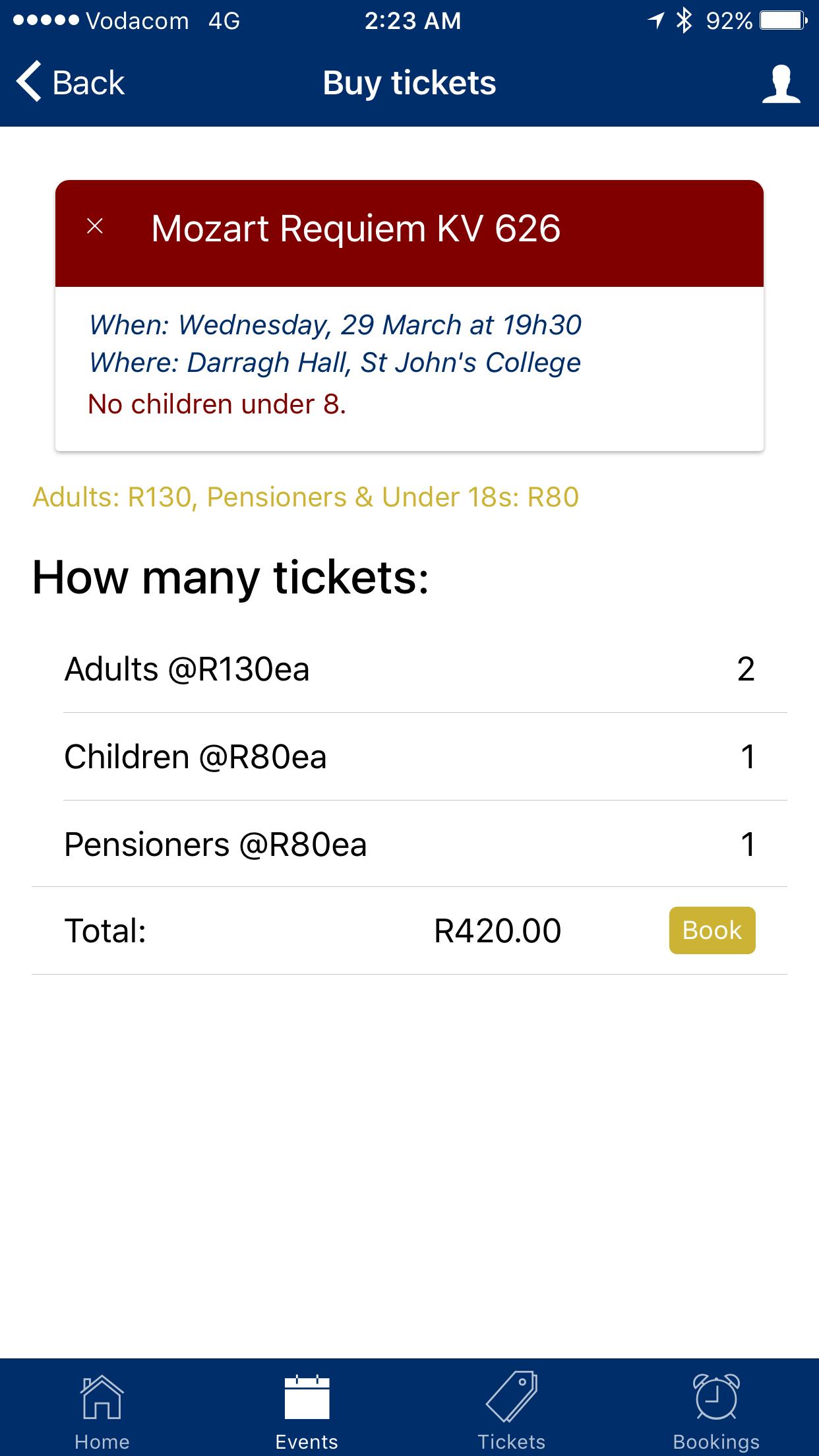Tap the Buy tickets header title
Image resolution: width=819 pixels, height=1456 pixels.
coord(409,83)
